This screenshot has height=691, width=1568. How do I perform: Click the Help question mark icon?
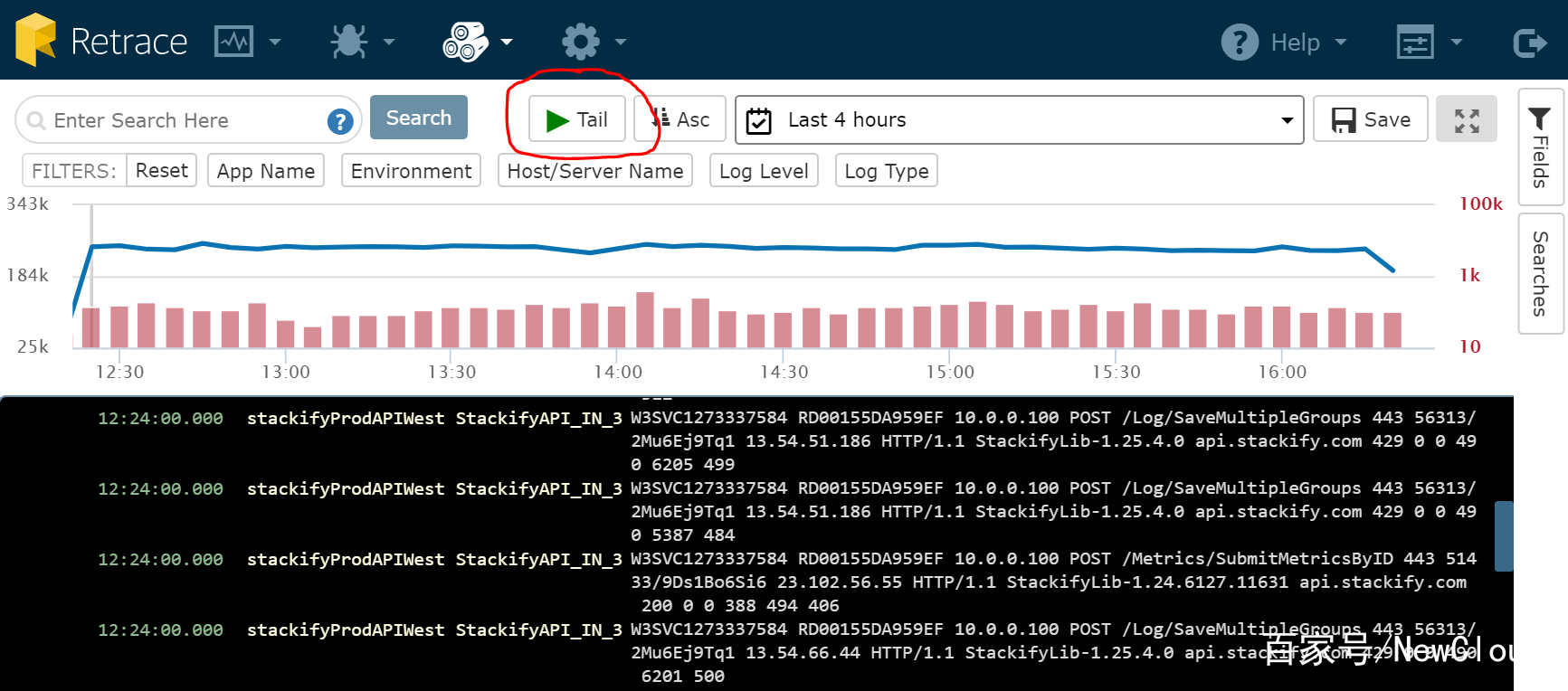(x=1240, y=42)
